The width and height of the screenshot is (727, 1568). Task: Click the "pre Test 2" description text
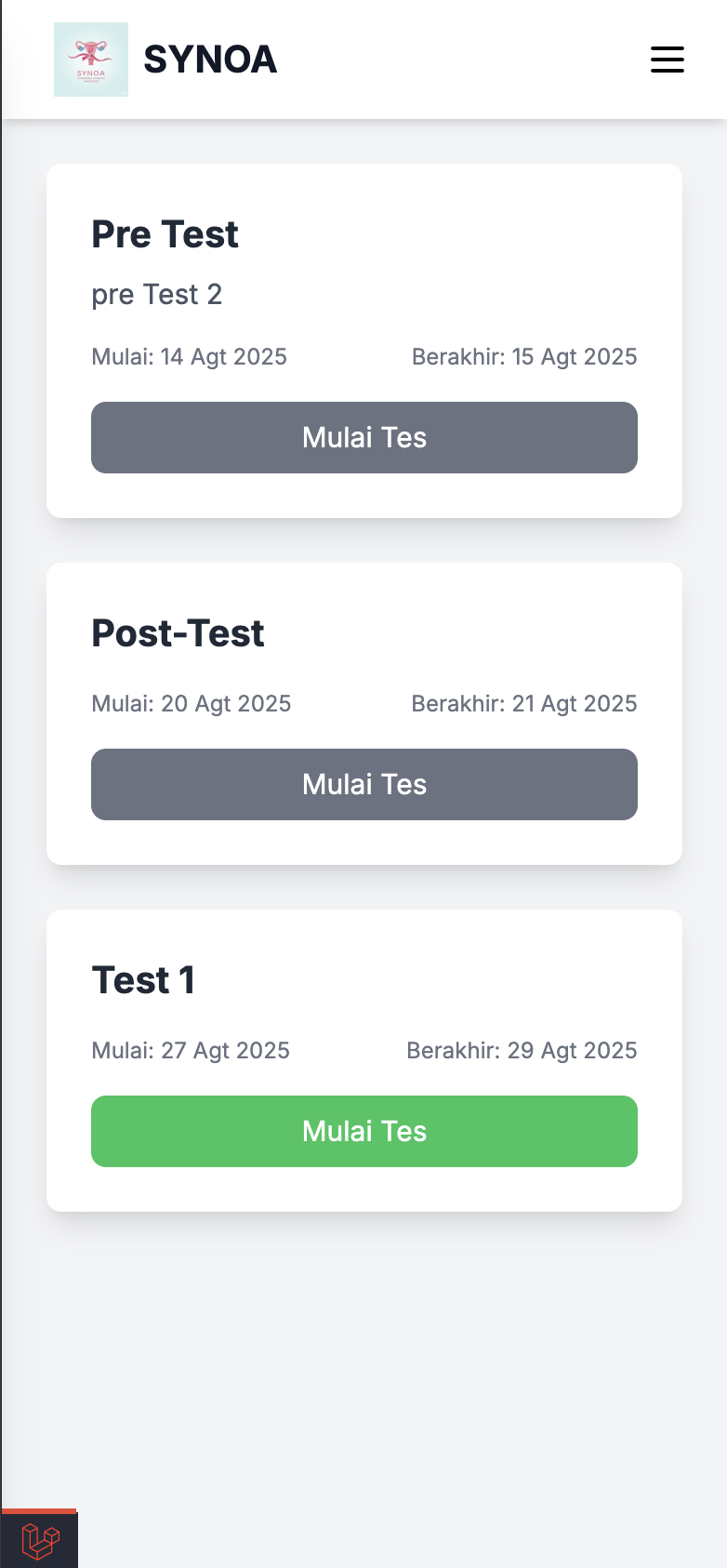[x=156, y=295]
